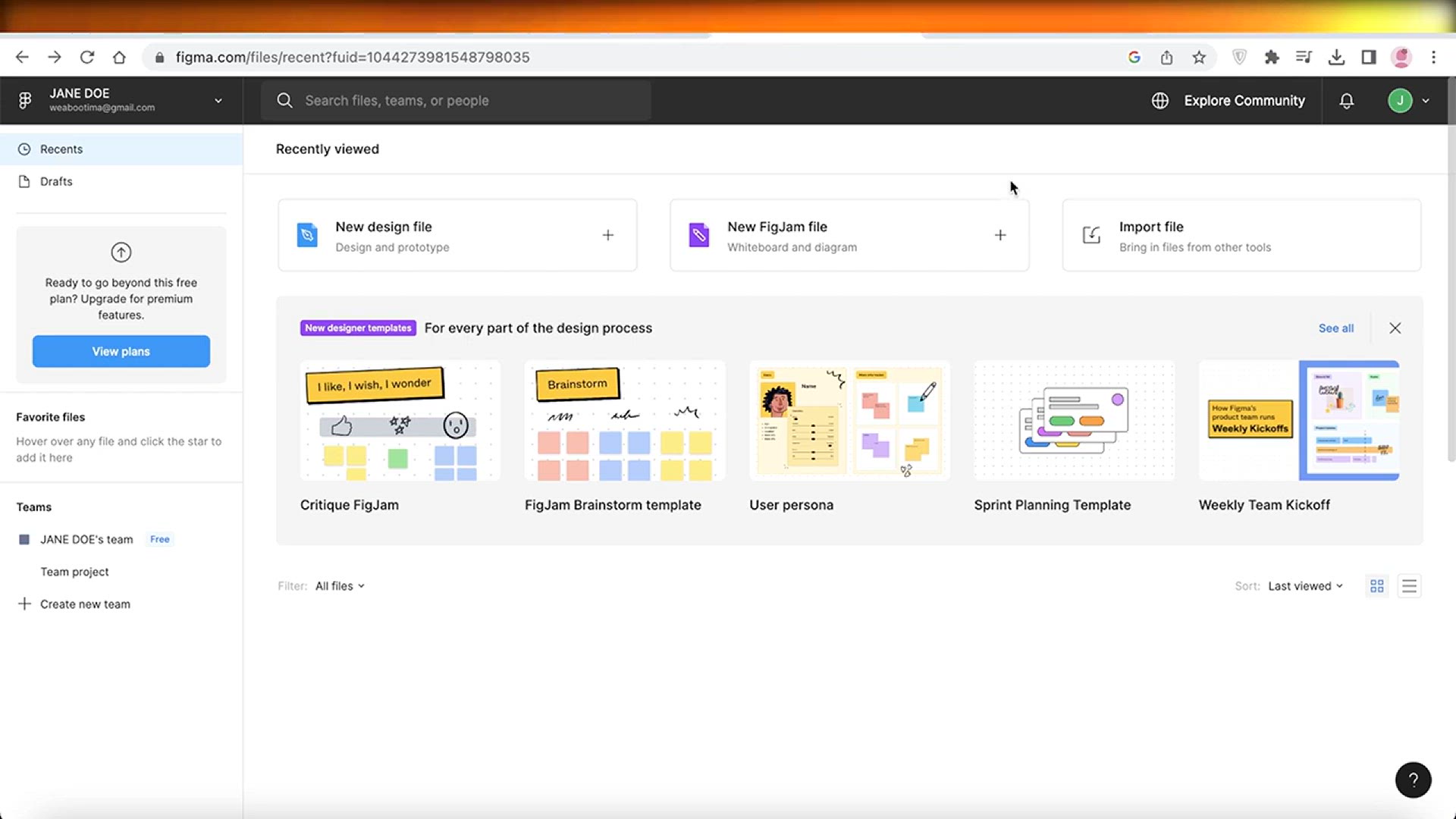This screenshot has height=819, width=1456.
Task: Bookmark page with the star icon
Action: [1199, 57]
